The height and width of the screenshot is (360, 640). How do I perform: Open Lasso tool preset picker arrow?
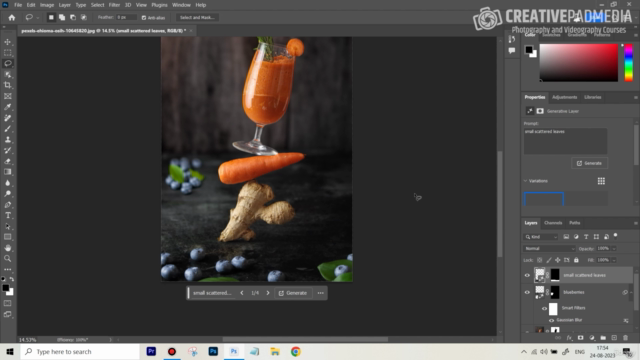(38, 18)
